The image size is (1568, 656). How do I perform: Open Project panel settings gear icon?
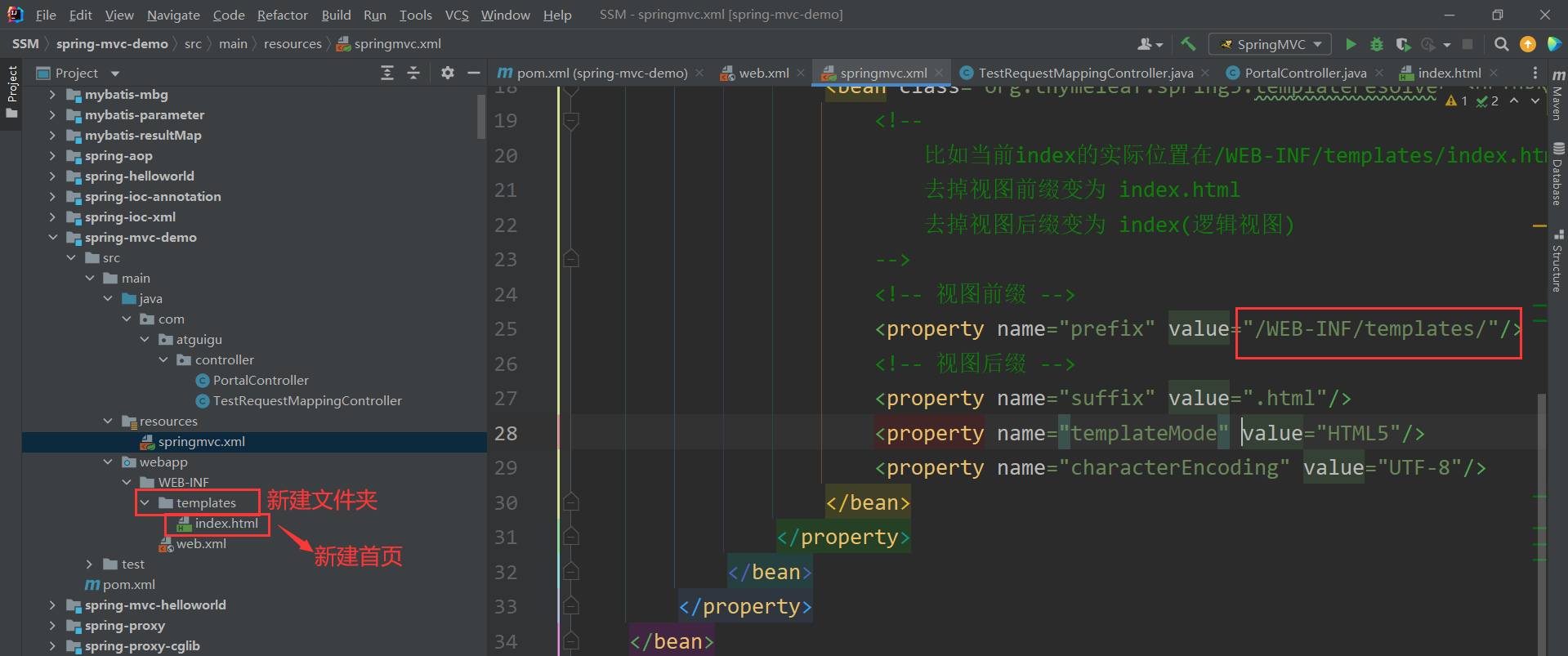[447, 73]
